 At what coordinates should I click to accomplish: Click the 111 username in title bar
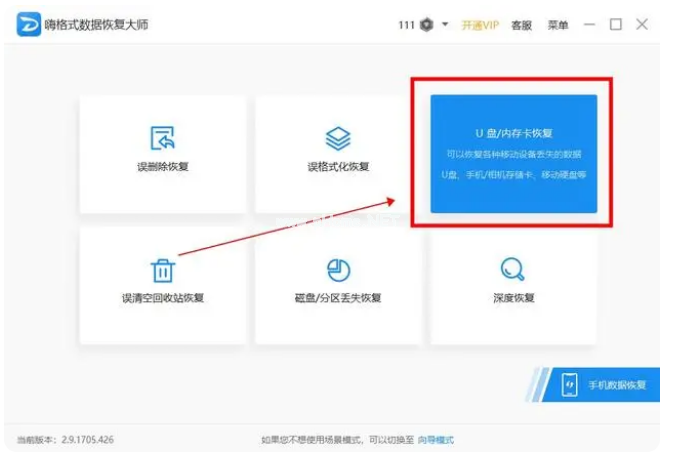[406, 25]
